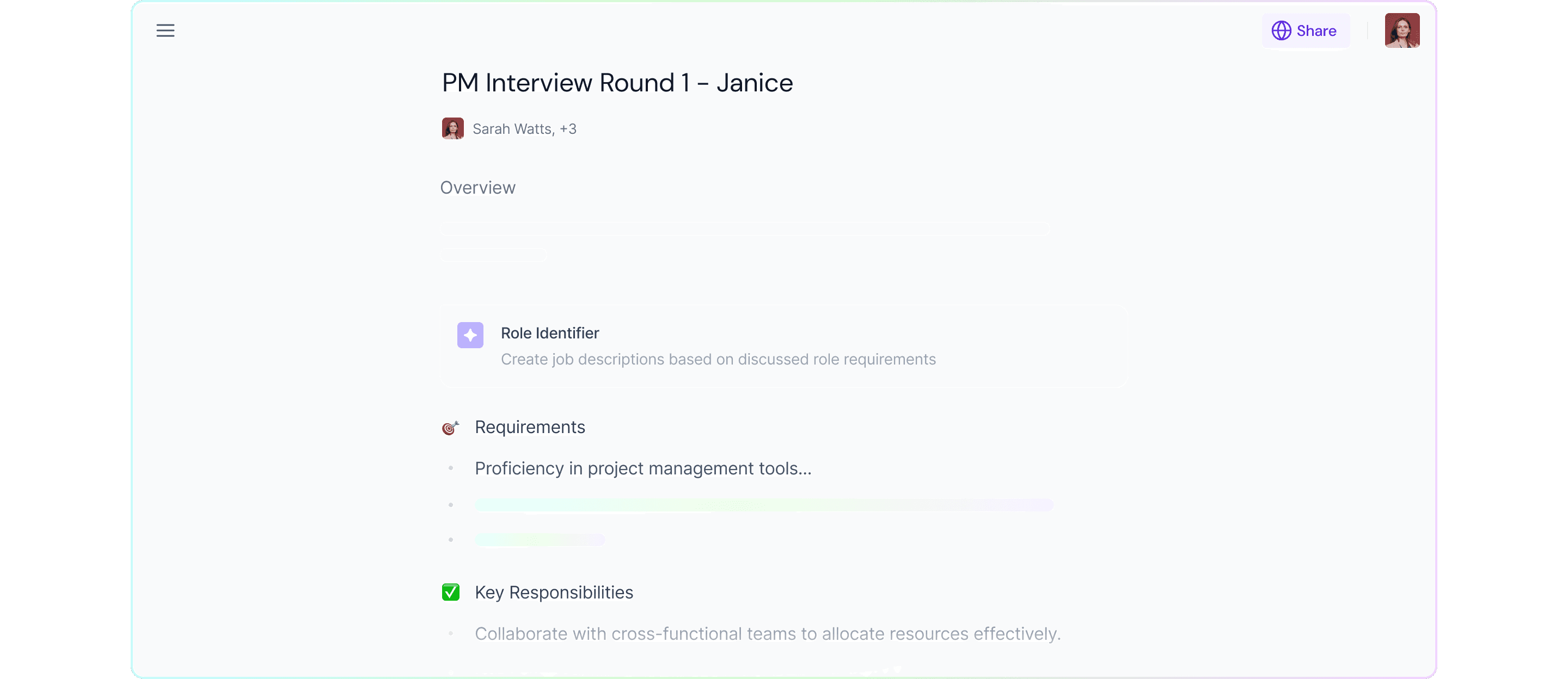Click the Share button
1568x679 pixels.
pyautogui.click(x=1305, y=30)
